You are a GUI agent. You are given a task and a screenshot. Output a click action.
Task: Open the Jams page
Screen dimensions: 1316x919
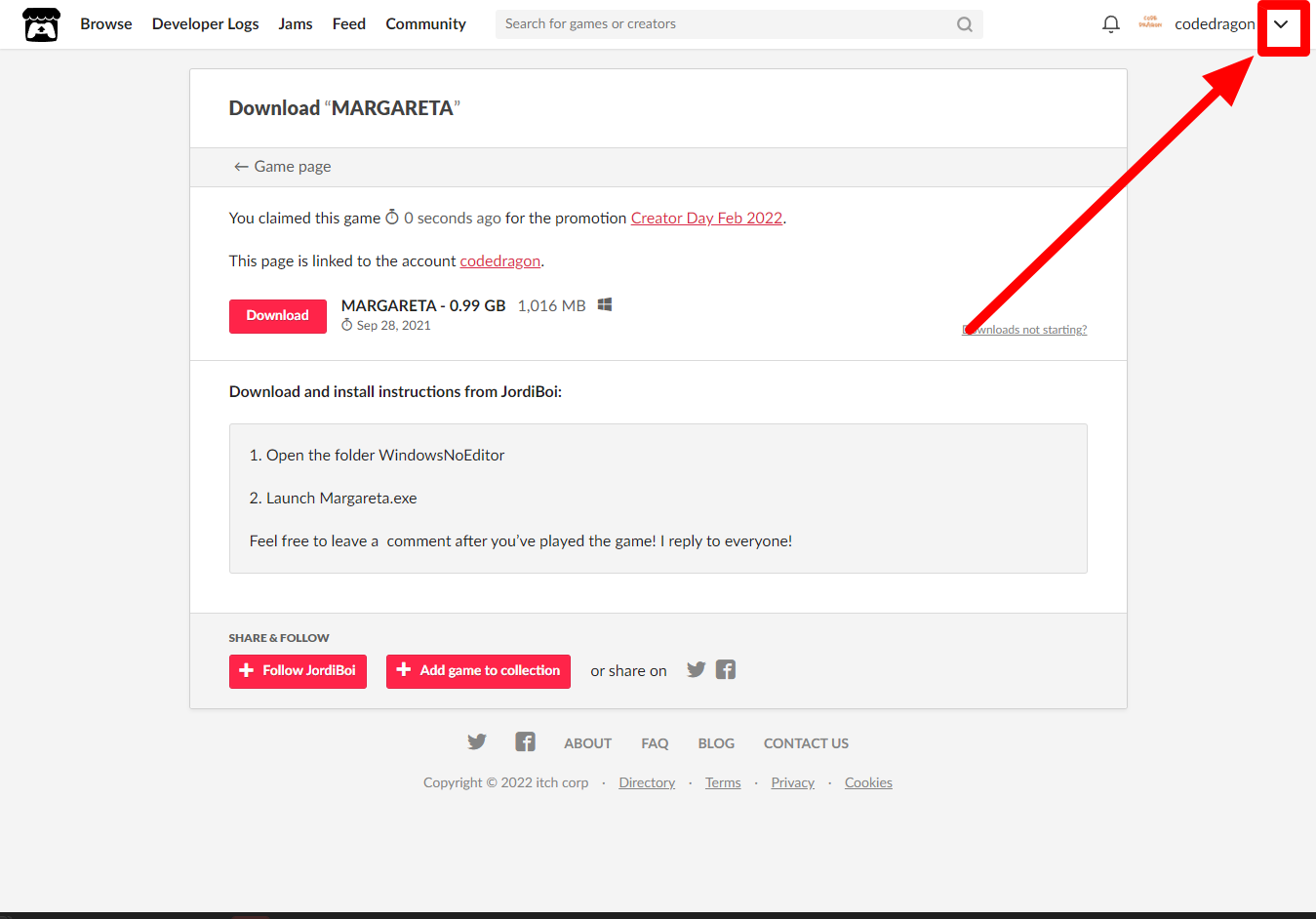(296, 24)
